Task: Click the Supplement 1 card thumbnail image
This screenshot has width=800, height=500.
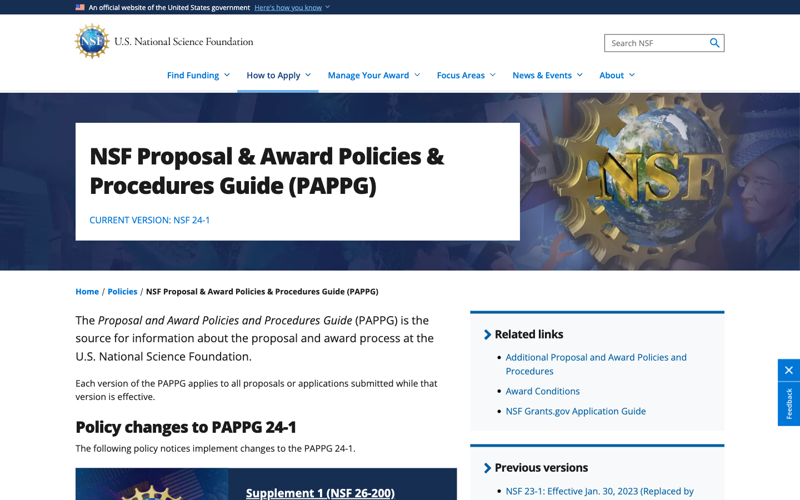Action: pos(152,484)
